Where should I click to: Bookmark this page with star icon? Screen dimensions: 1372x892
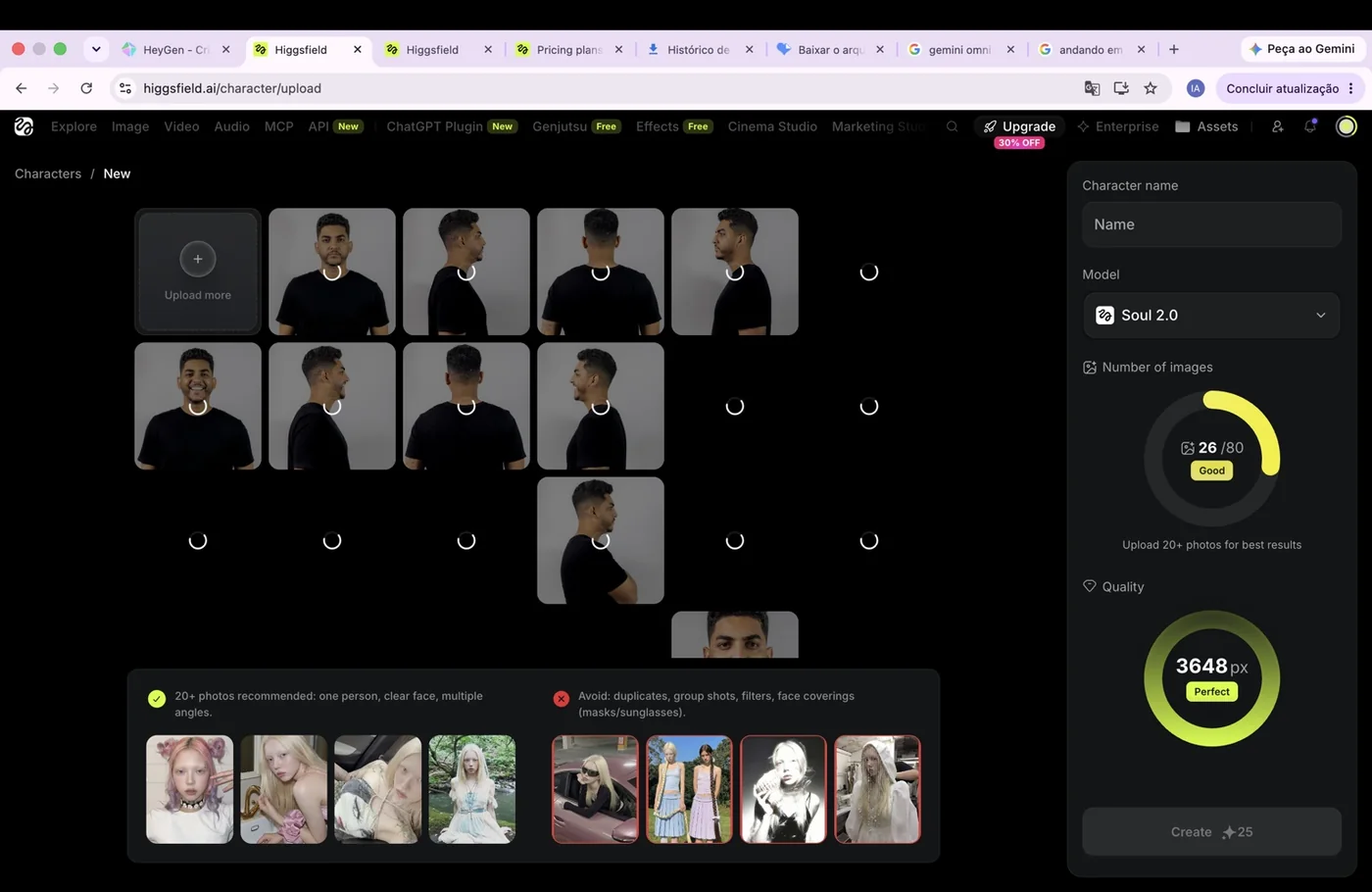click(x=1151, y=88)
